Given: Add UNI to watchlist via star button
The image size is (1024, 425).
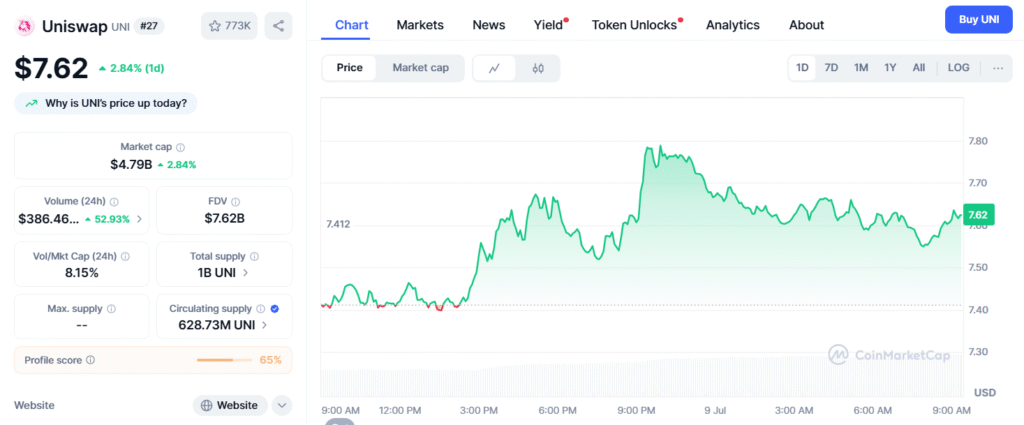Looking at the screenshot, I should (229, 26).
